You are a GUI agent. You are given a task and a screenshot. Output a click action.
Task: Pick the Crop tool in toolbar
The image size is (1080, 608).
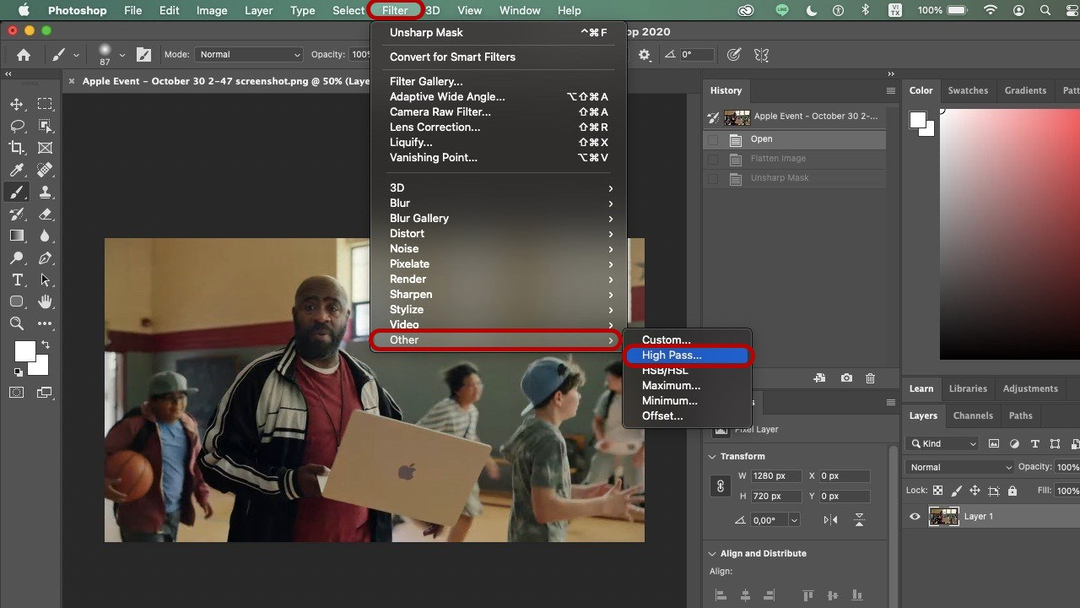click(x=17, y=148)
